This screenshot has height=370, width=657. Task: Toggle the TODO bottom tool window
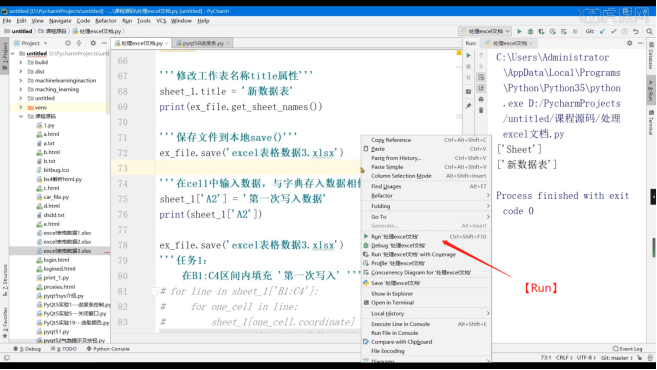(64, 349)
